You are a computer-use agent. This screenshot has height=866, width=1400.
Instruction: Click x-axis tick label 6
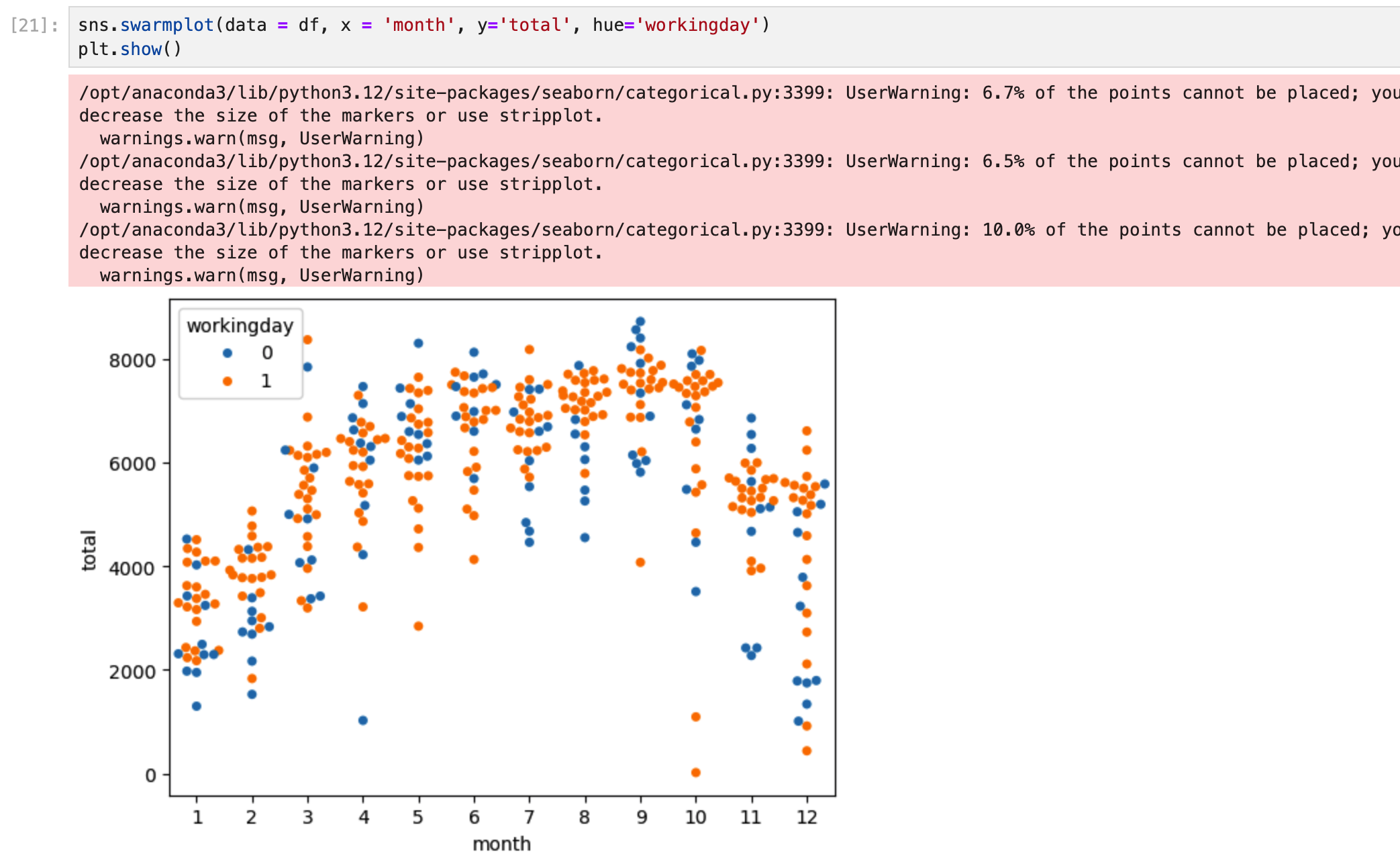474,817
